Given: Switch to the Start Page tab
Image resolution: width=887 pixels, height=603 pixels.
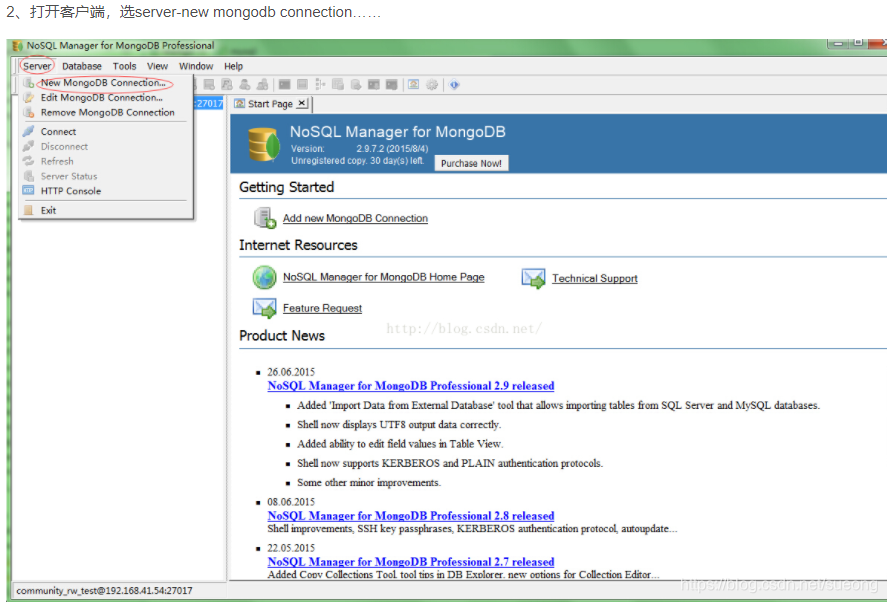Looking at the screenshot, I should [270, 104].
